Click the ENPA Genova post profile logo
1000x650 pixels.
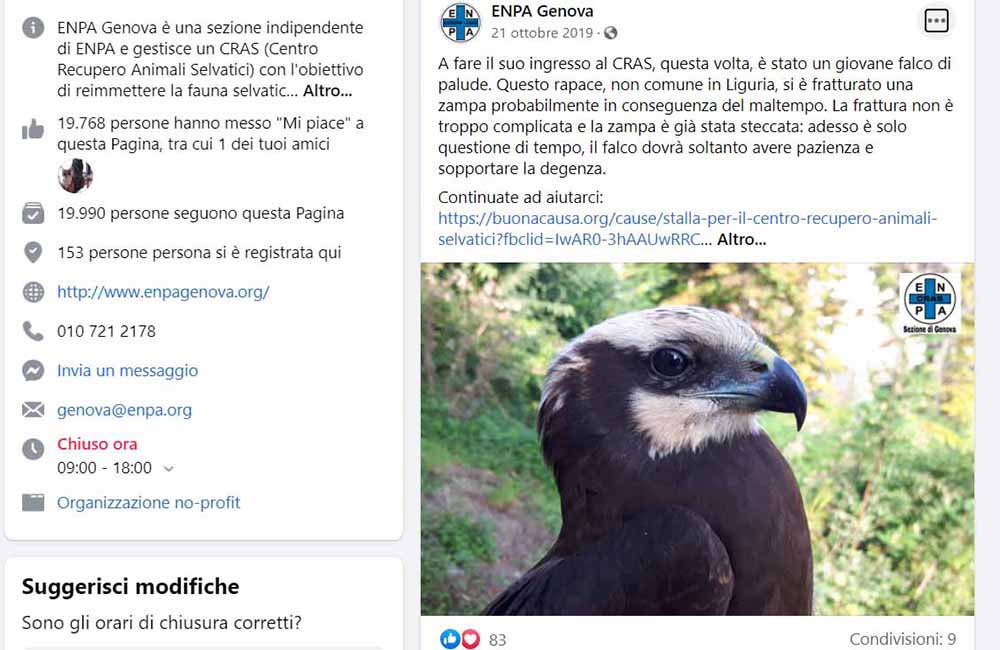pos(460,22)
